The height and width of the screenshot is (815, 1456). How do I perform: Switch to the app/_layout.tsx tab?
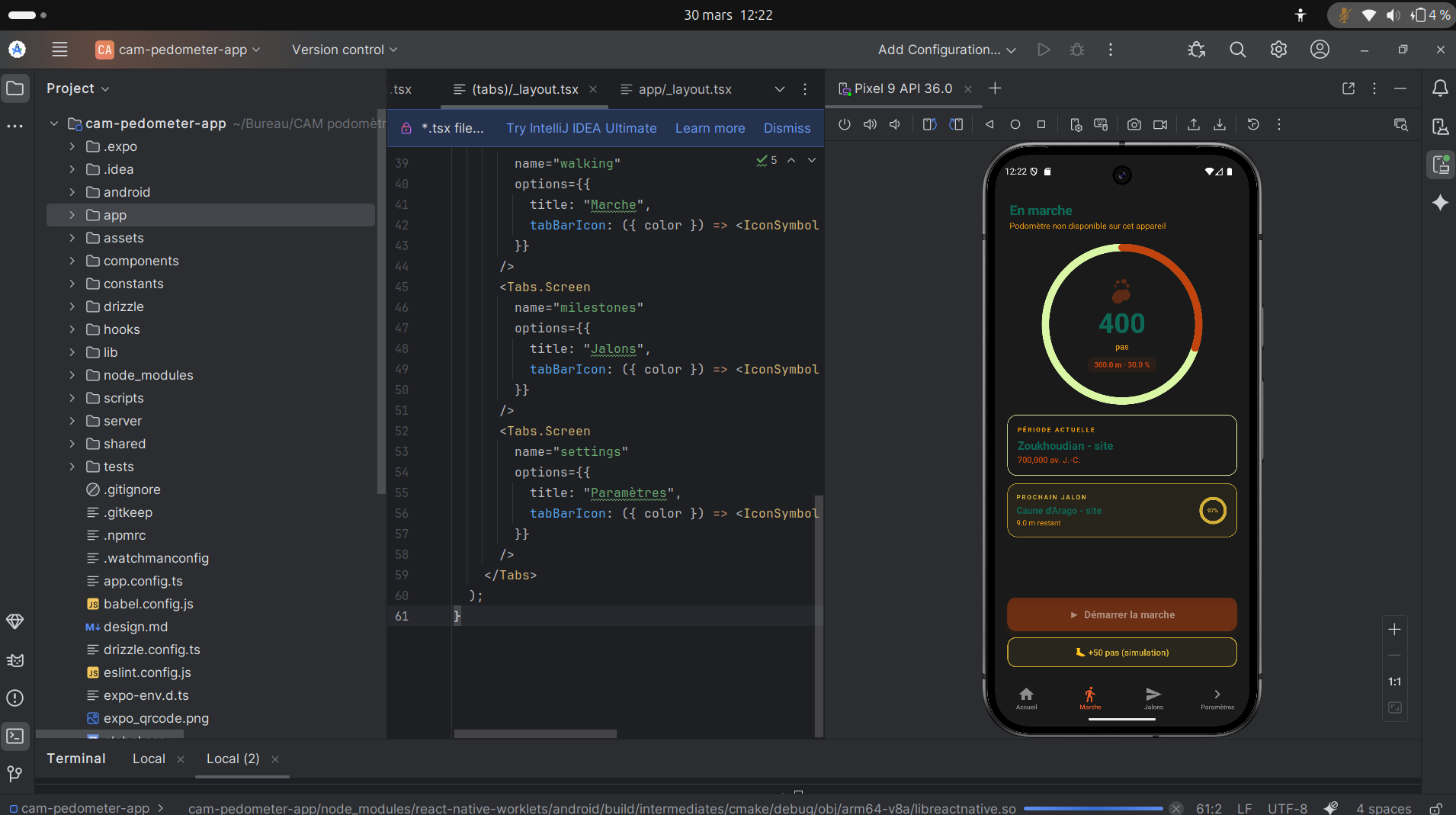(x=684, y=89)
